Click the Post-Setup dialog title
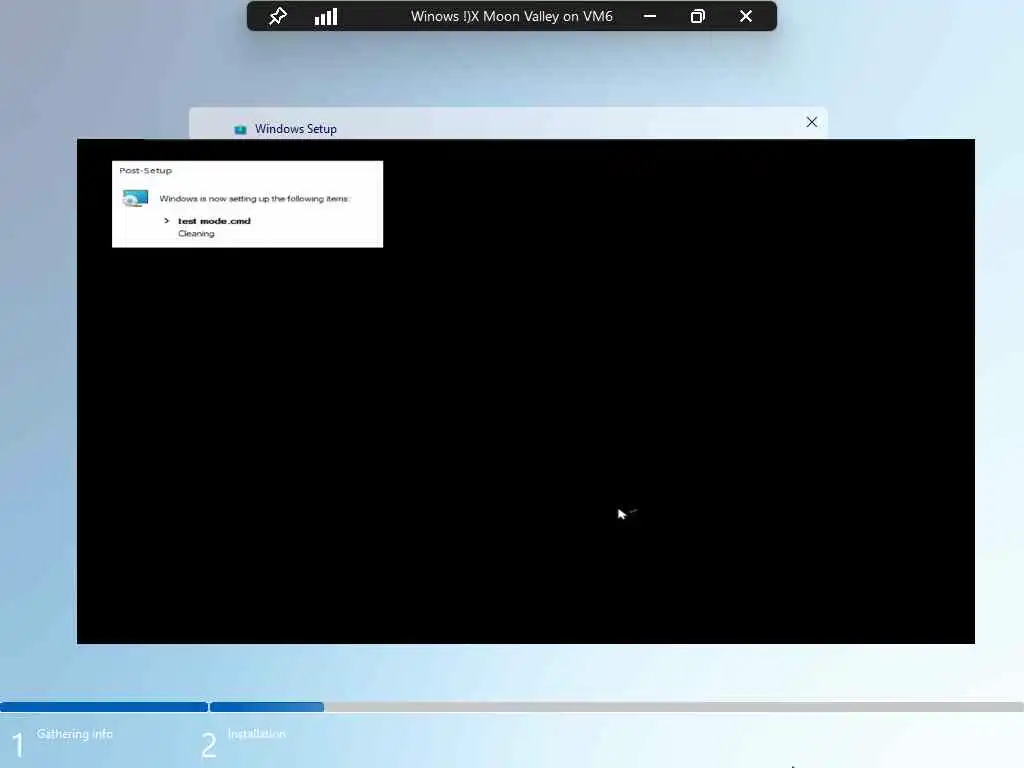This screenshot has width=1024, height=768. pyautogui.click(x=146, y=170)
